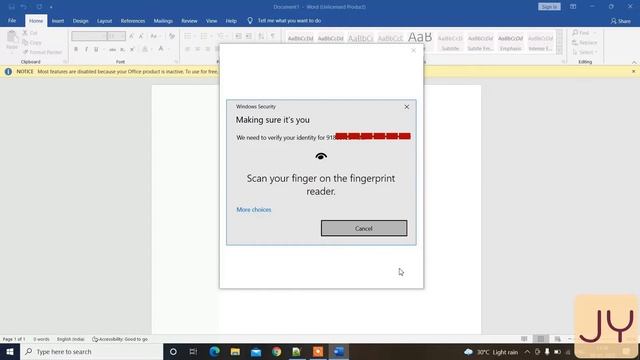The height and width of the screenshot is (360, 640).
Task: Click the taskbar search box
Action: point(91,351)
